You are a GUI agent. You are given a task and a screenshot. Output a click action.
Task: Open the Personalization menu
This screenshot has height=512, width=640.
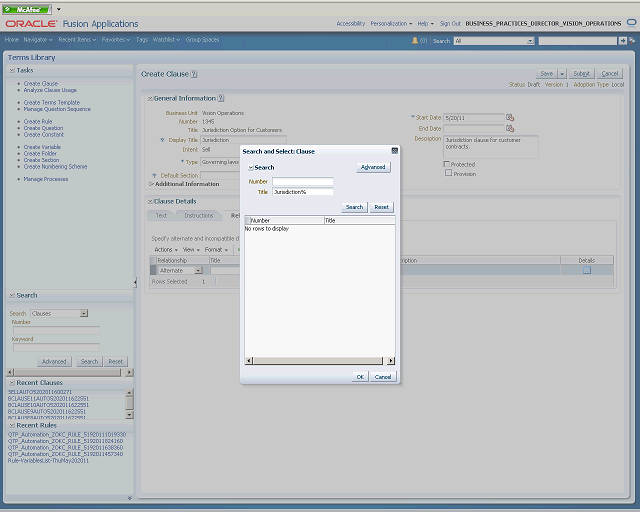391,24
